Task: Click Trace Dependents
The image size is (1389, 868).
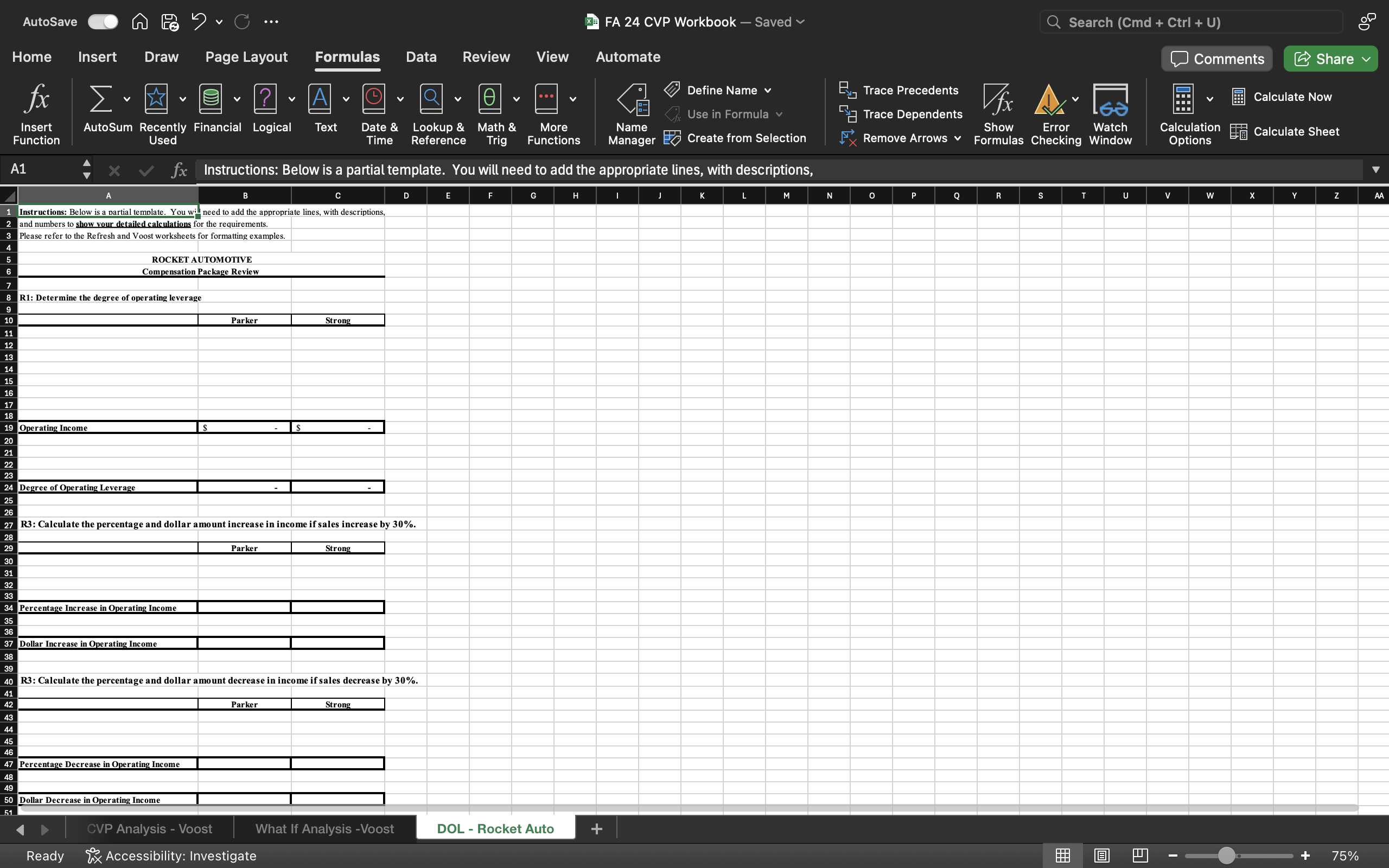Action: click(900, 114)
